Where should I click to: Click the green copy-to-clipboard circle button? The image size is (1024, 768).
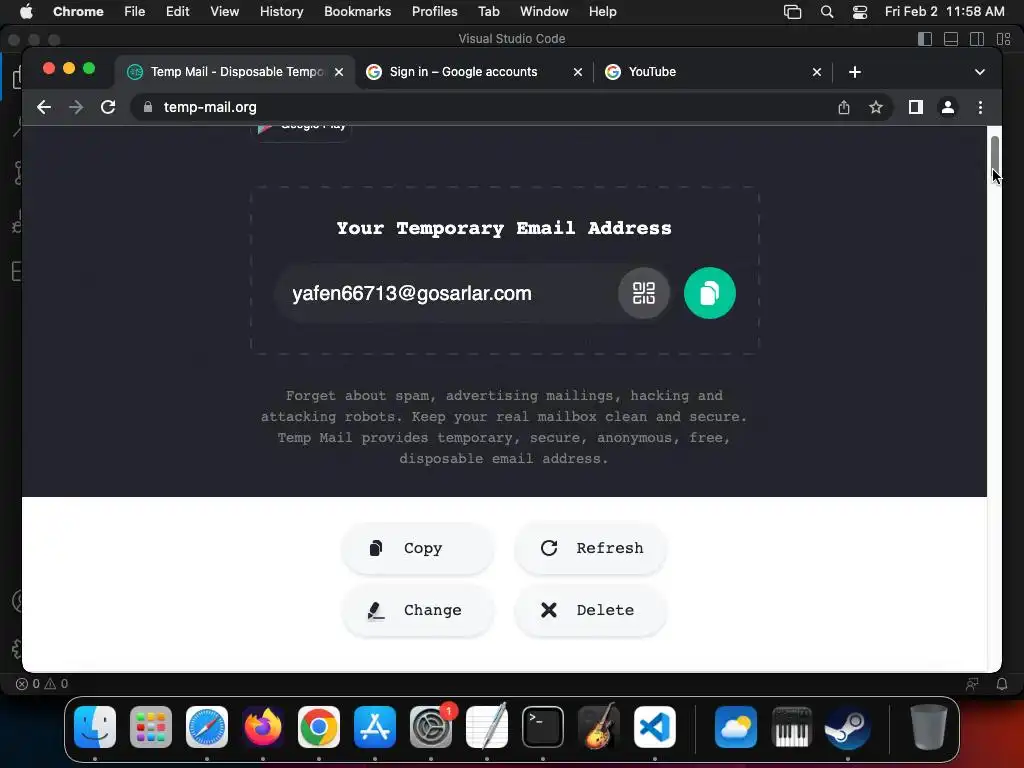709,293
